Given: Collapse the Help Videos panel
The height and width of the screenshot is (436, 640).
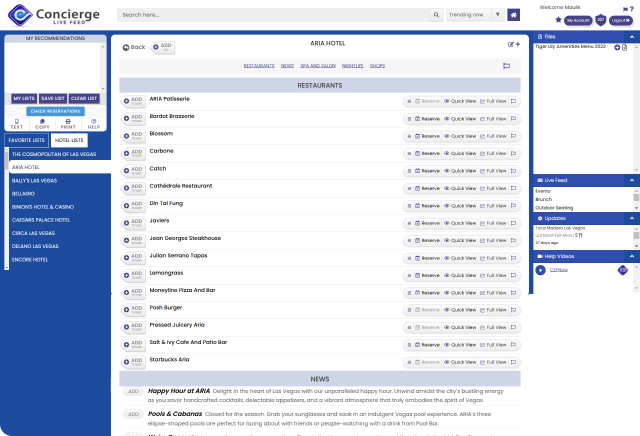Looking at the screenshot, I should point(632,256).
